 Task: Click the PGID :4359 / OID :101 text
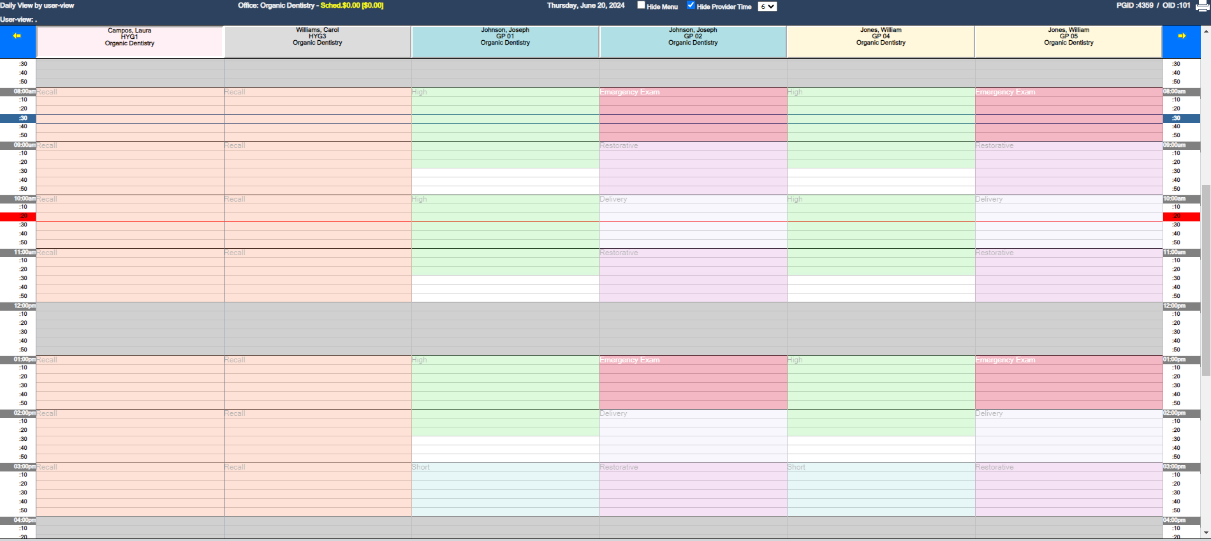[x=1154, y=6]
